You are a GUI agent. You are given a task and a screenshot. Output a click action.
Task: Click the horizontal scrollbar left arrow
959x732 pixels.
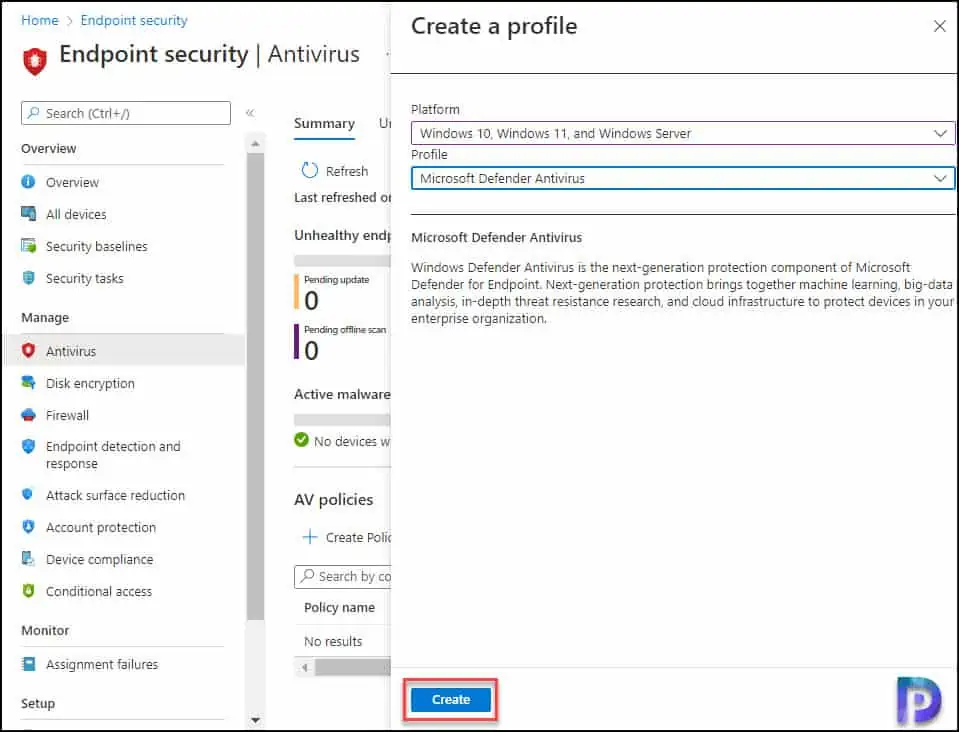click(x=305, y=667)
